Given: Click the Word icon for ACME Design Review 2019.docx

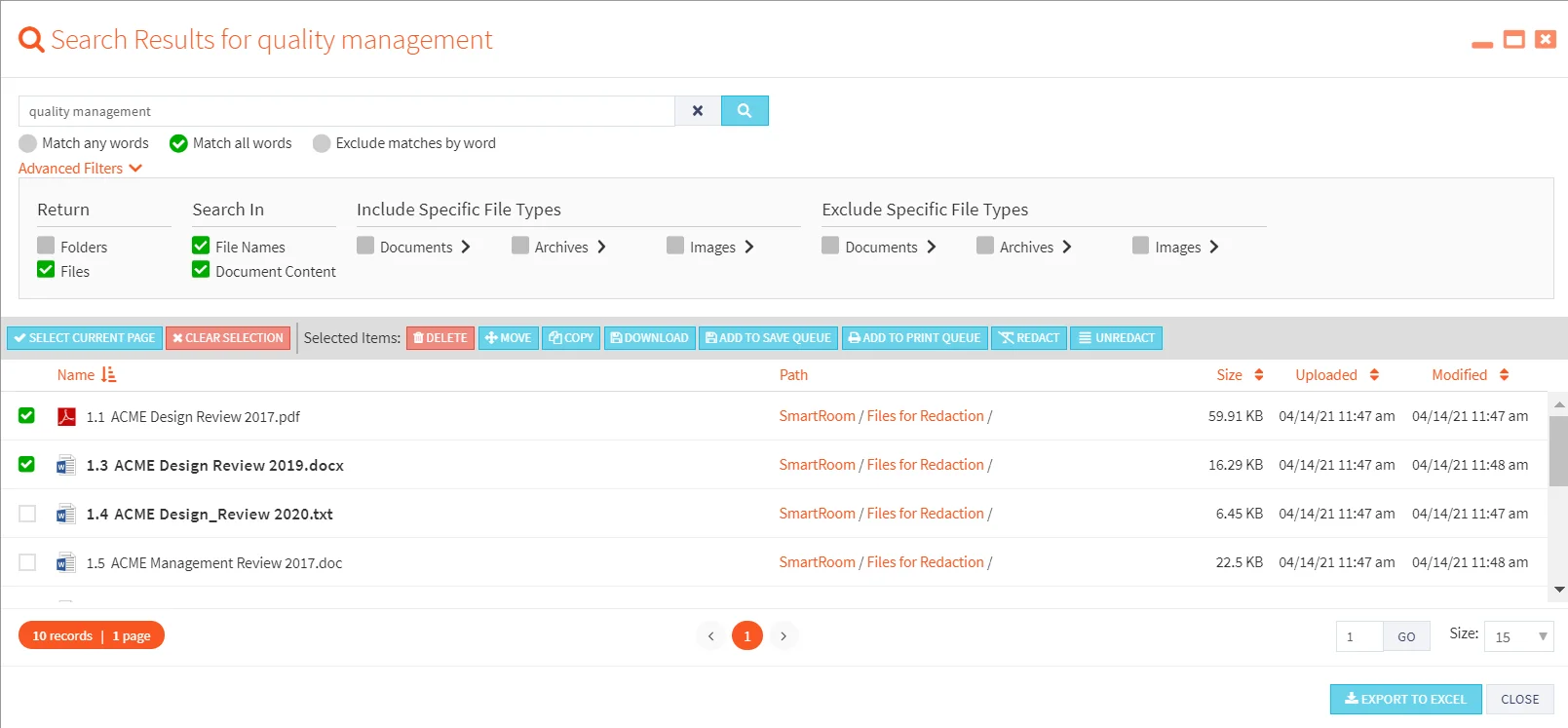Looking at the screenshot, I should click(66, 466).
